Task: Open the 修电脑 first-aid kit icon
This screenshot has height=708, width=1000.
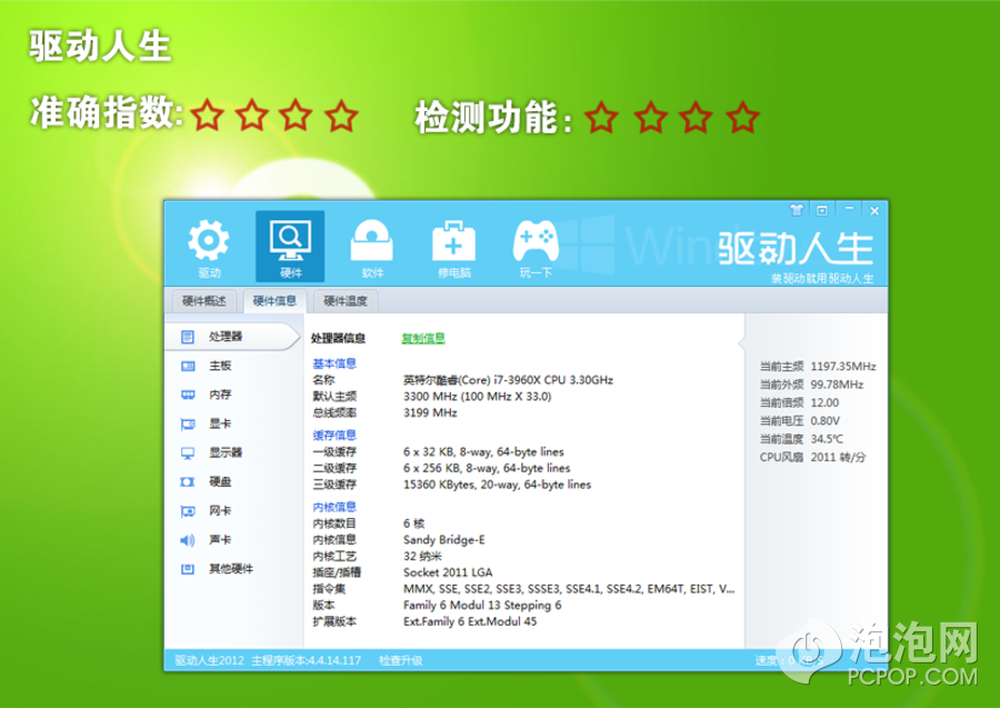Action: (453, 240)
